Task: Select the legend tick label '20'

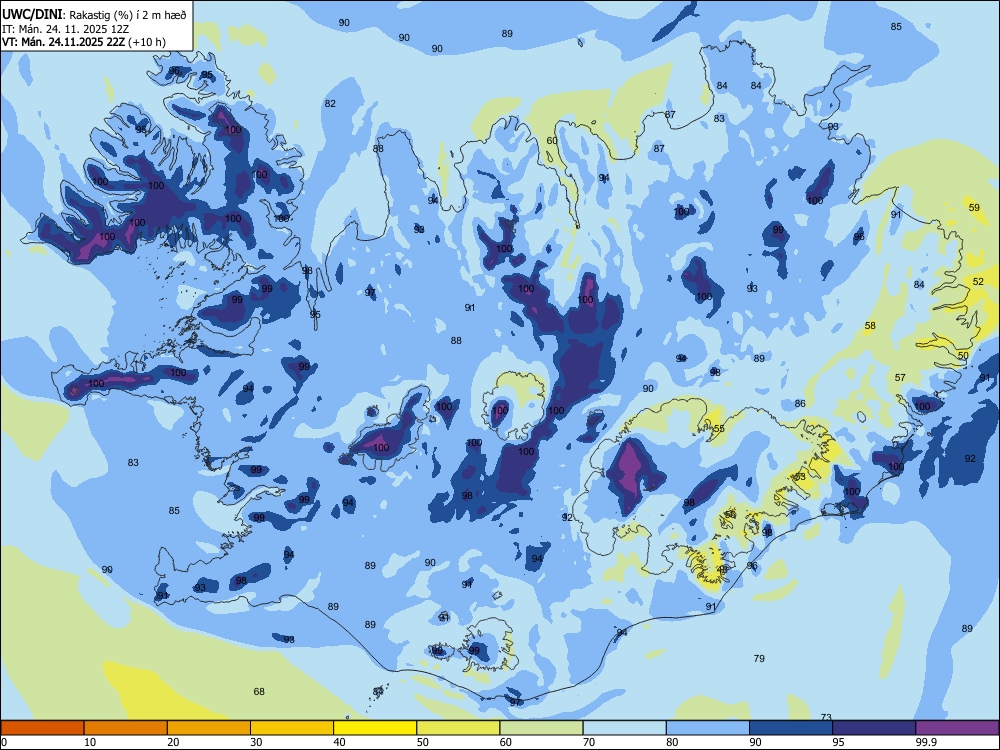Action: [173, 742]
